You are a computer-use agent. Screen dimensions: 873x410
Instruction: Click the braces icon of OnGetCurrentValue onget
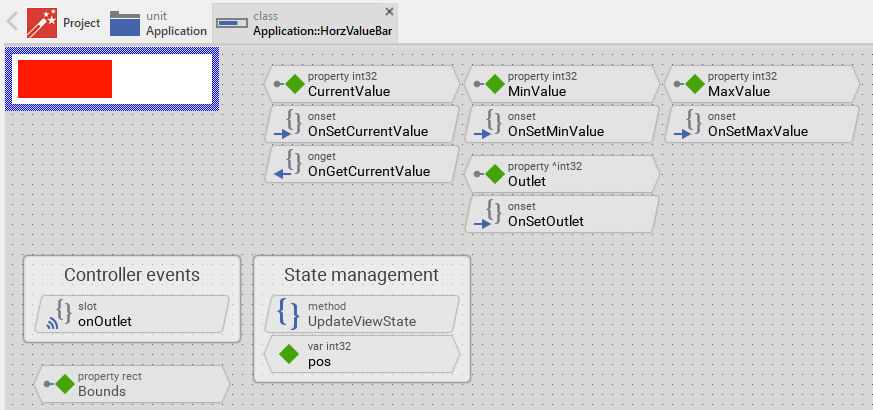tap(293, 164)
